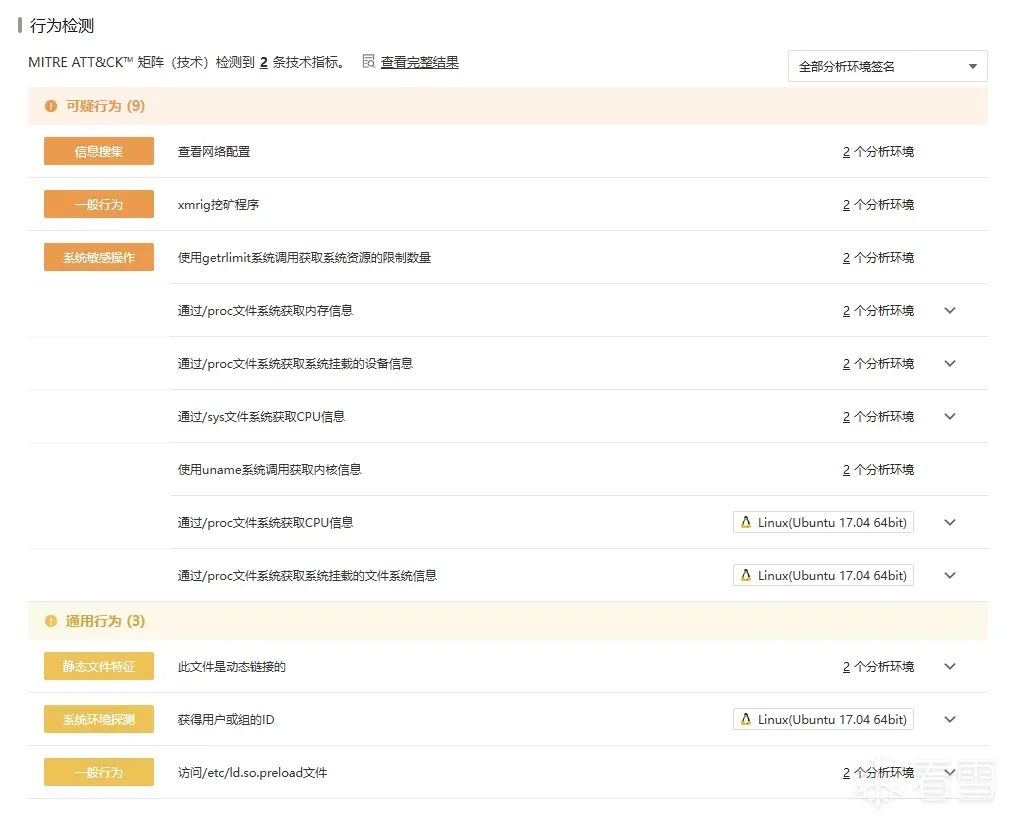Viewport: 1017px width, 831px height.
Task: Expand the 此文件是动态链接的 row
Action: pos(950,667)
